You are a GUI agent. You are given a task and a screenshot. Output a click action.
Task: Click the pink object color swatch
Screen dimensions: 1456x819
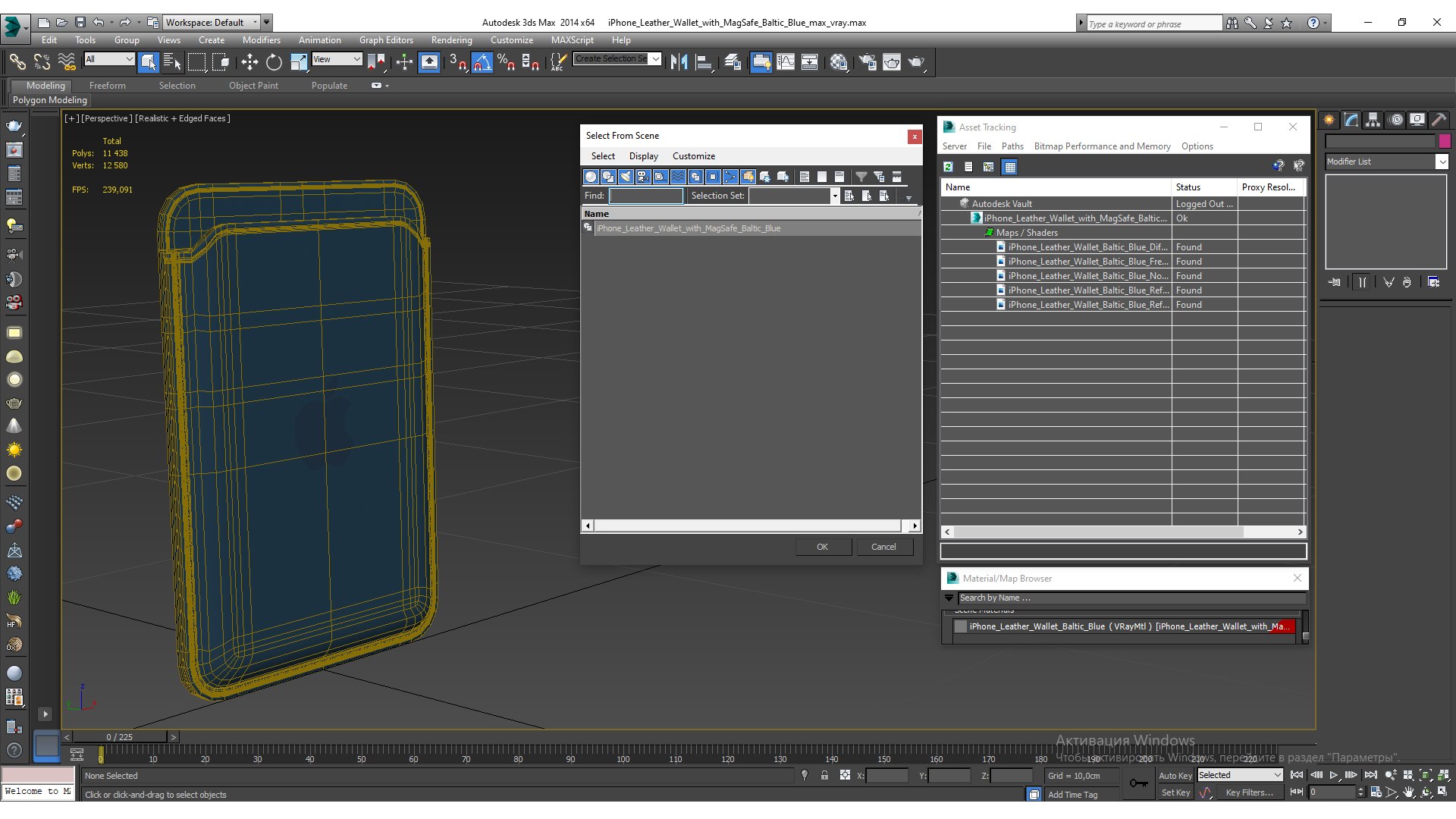1445,140
